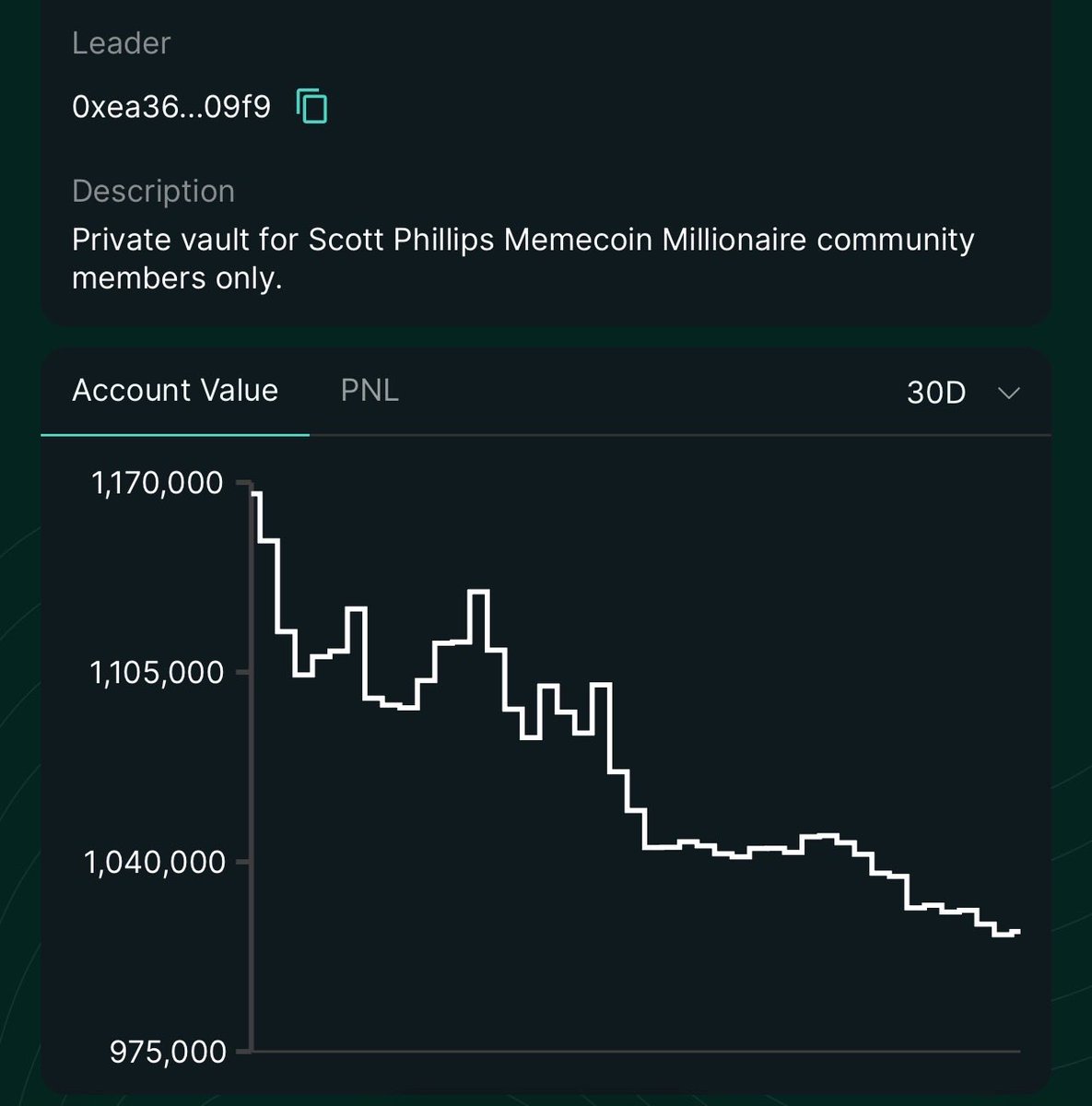Screen dimensions: 1092x1106
Task: Click the "members only." description line
Action: (x=177, y=278)
